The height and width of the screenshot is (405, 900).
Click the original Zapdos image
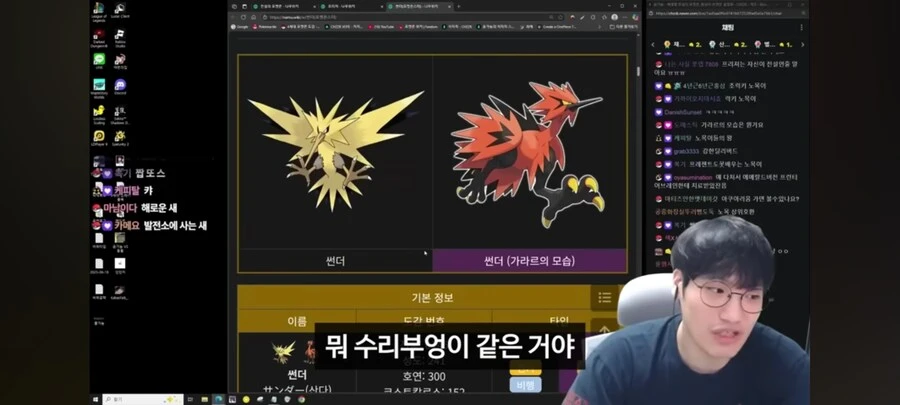pyautogui.click(x=335, y=151)
